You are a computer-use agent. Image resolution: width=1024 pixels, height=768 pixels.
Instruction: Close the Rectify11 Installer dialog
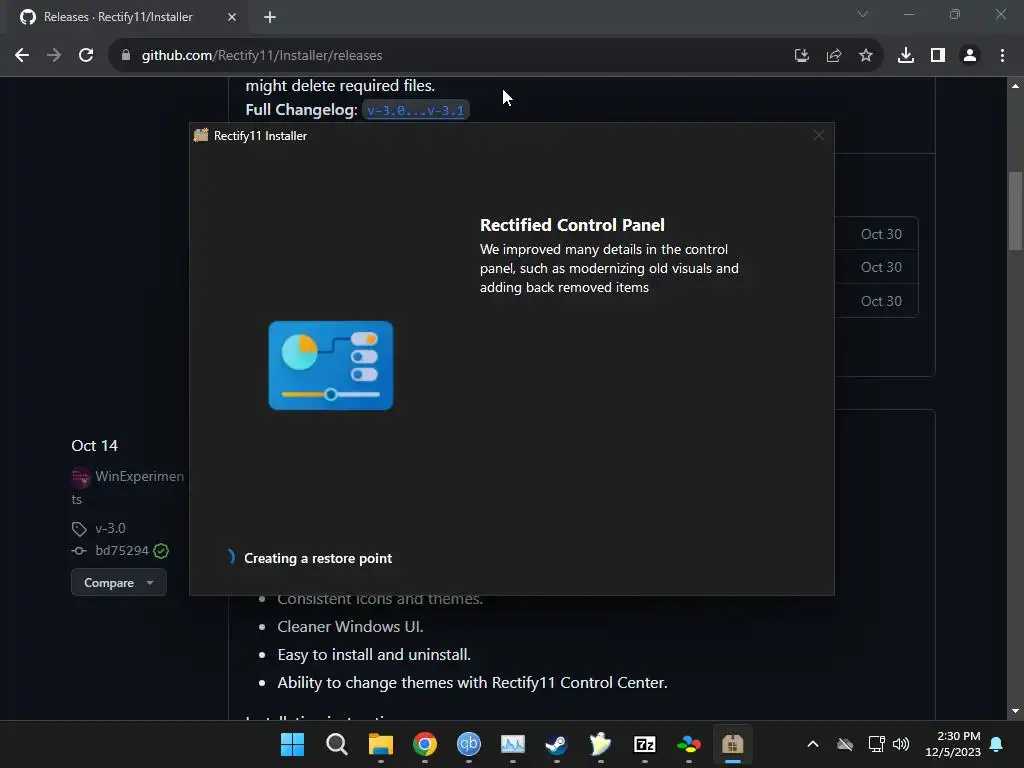[818, 135]
